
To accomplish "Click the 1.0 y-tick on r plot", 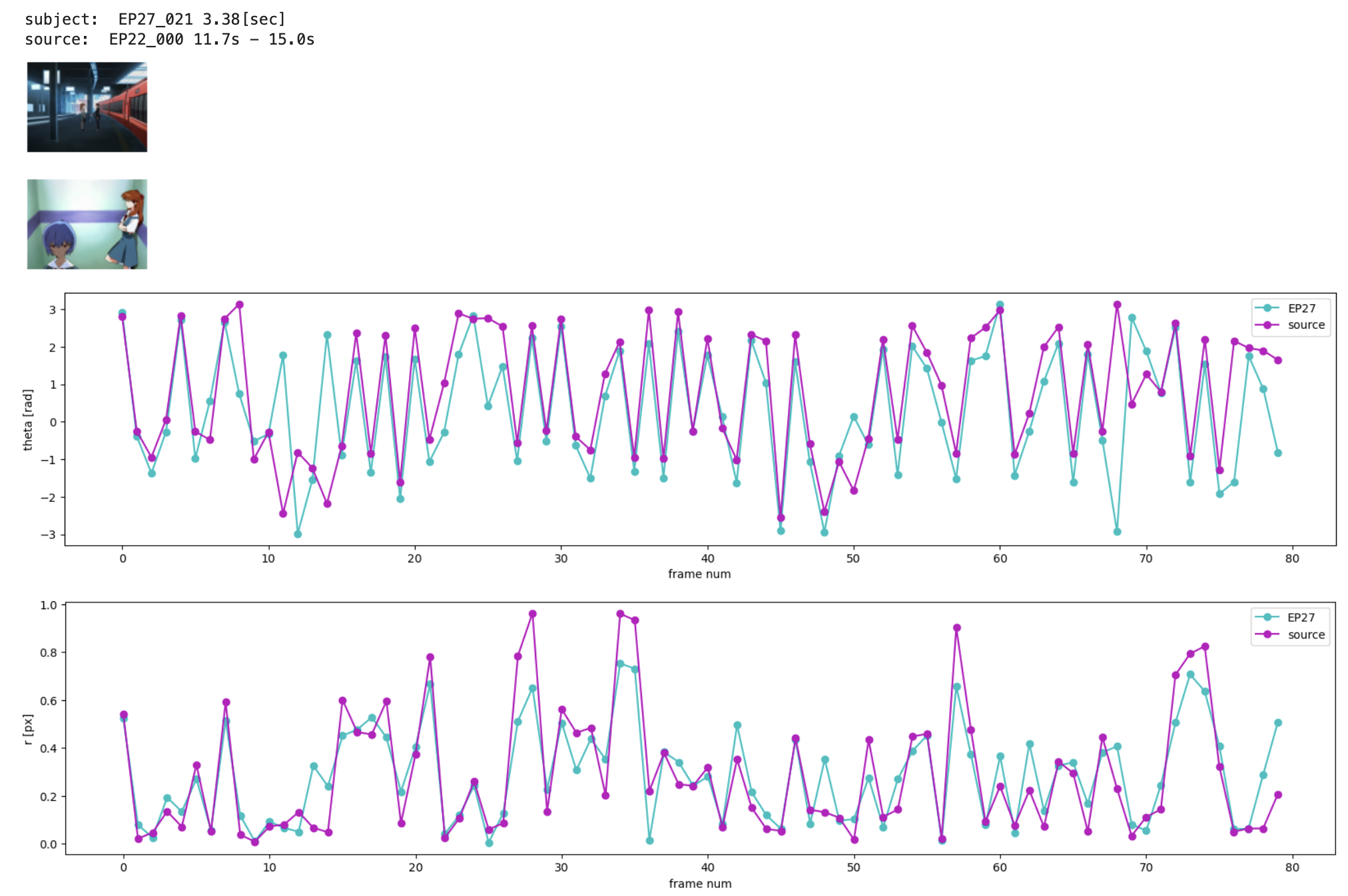I will pyautogui.click(x=49, y=605).
